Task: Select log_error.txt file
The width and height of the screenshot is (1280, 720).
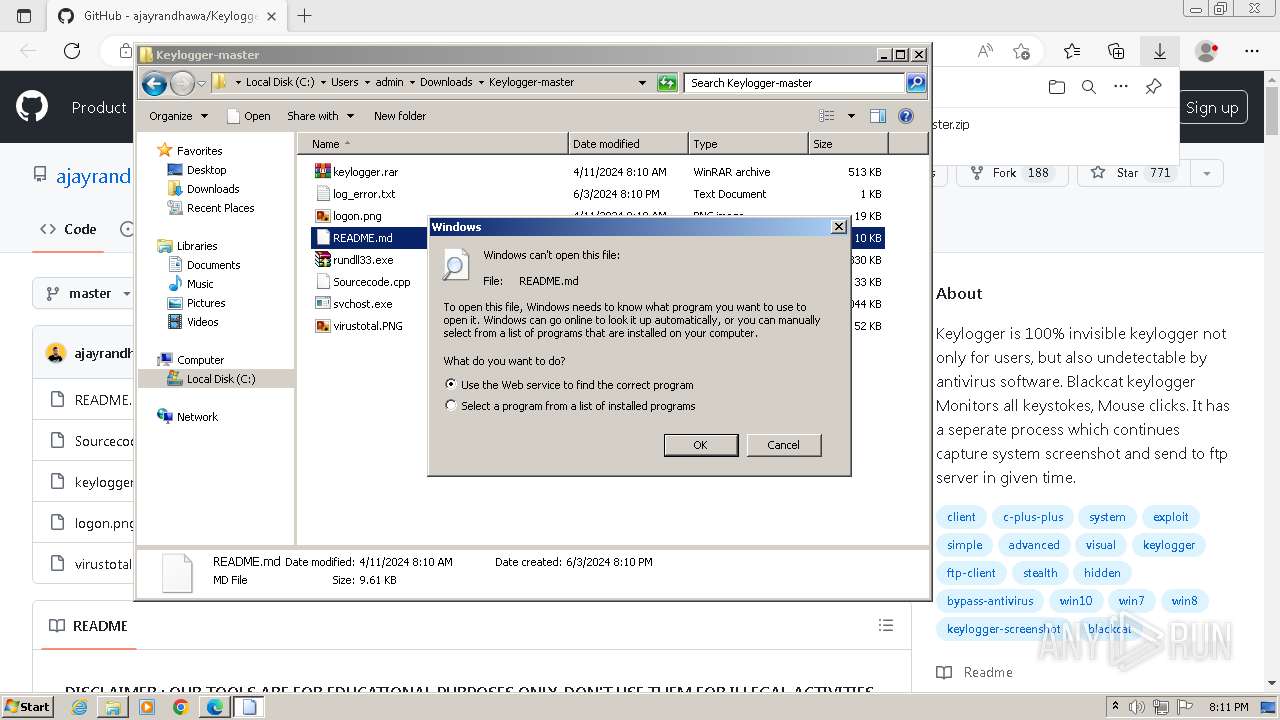Action: [x=364, y=194]
